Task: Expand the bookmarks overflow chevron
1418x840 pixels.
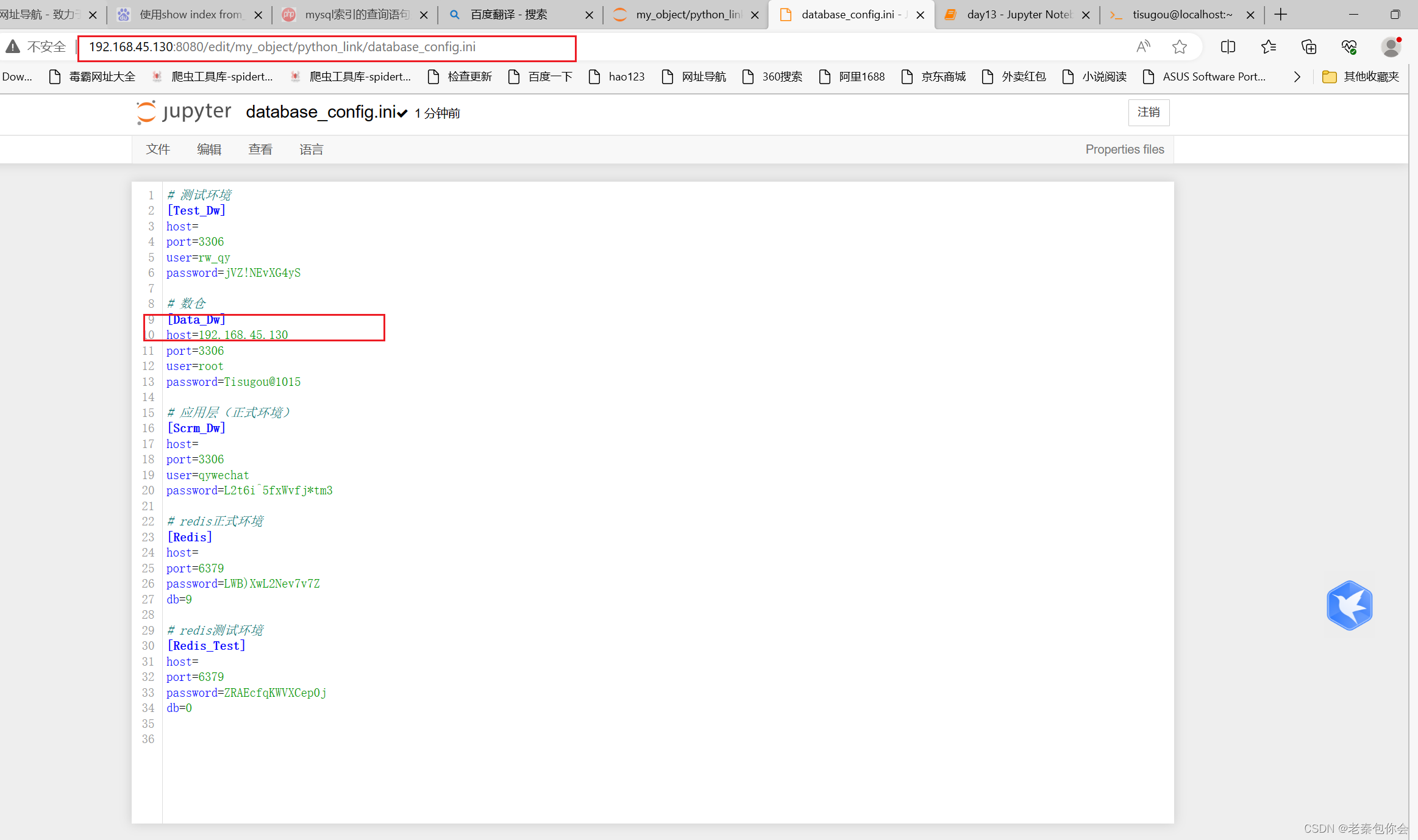Action: coord(1297,77)
